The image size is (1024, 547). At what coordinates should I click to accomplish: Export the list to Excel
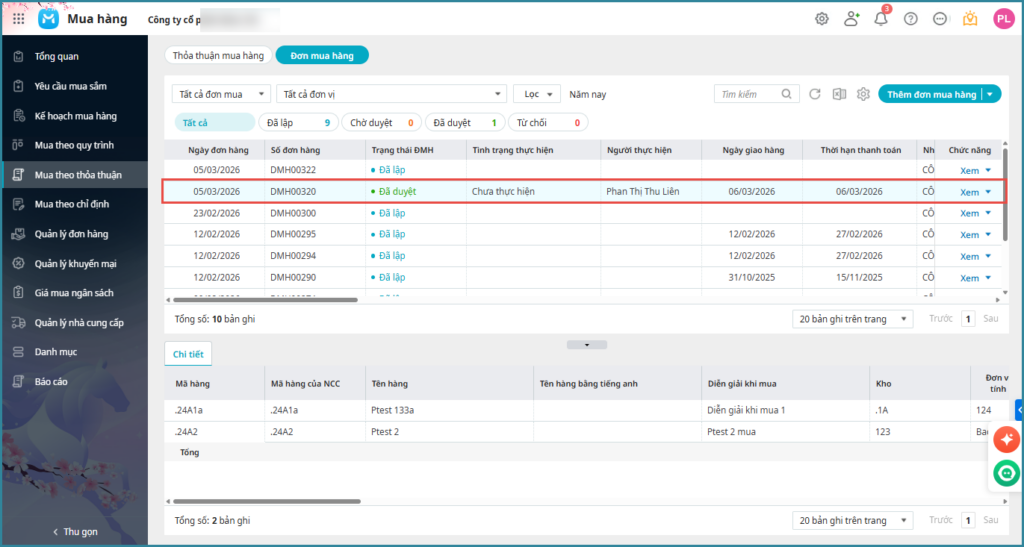point(839,94)
